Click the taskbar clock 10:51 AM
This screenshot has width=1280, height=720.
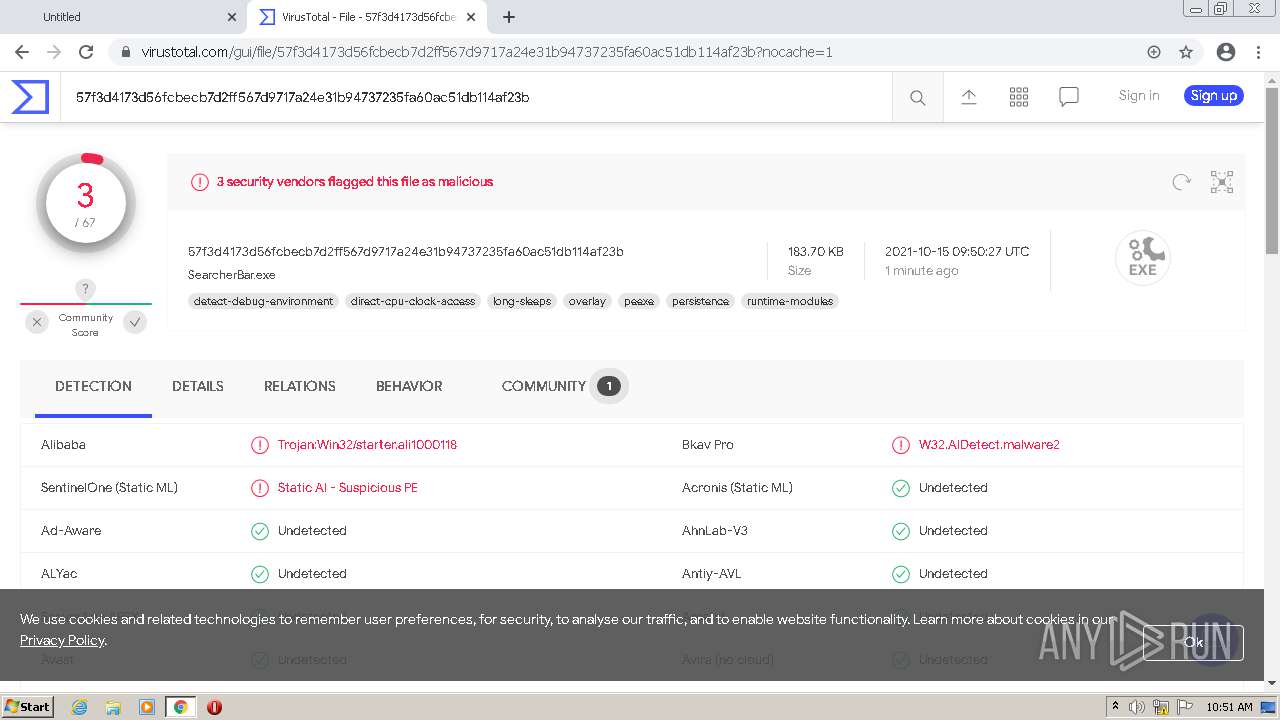1229,707
